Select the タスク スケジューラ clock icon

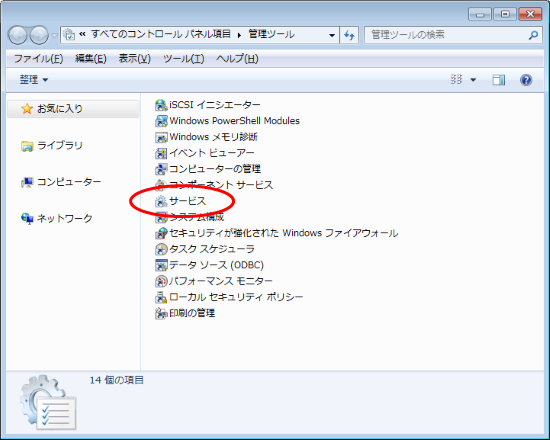tap(161, 249)
